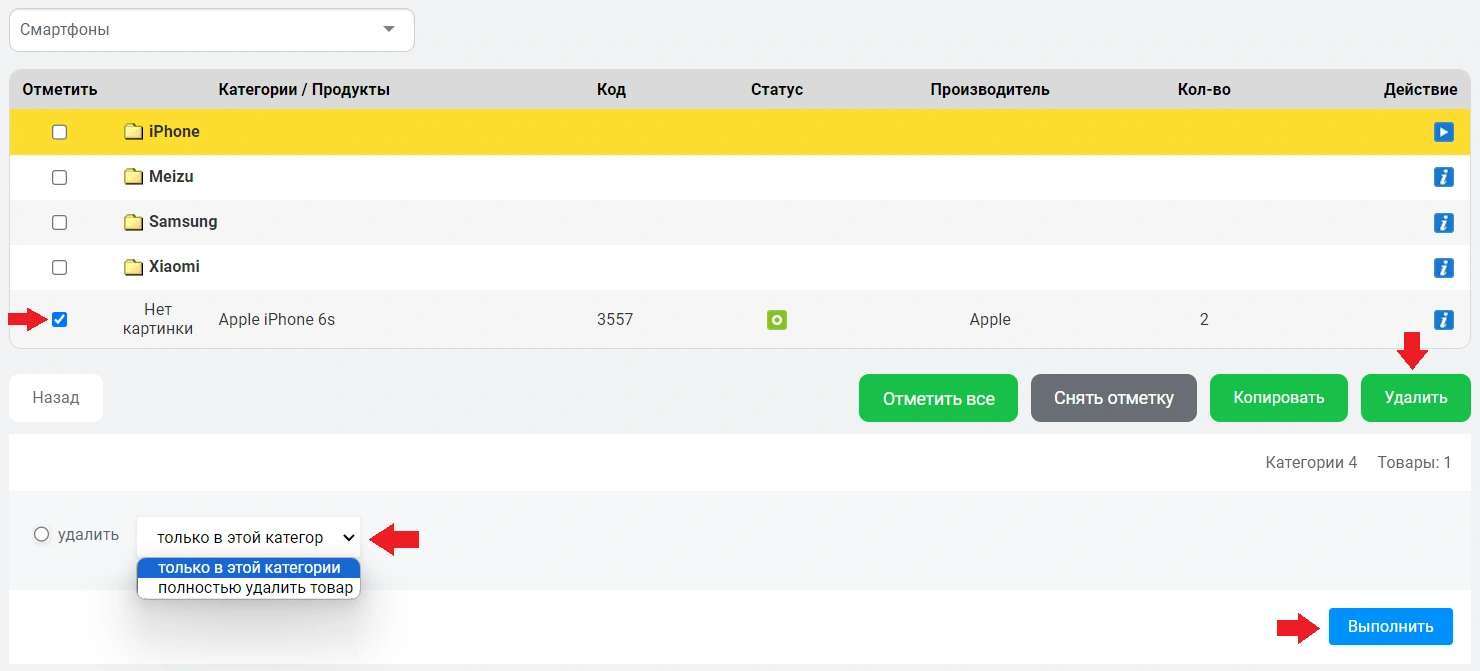The height and width of the screenshot is (671, 1480).
Task: Click the blue play icon in iPhone row
Action: (1443, 132)
